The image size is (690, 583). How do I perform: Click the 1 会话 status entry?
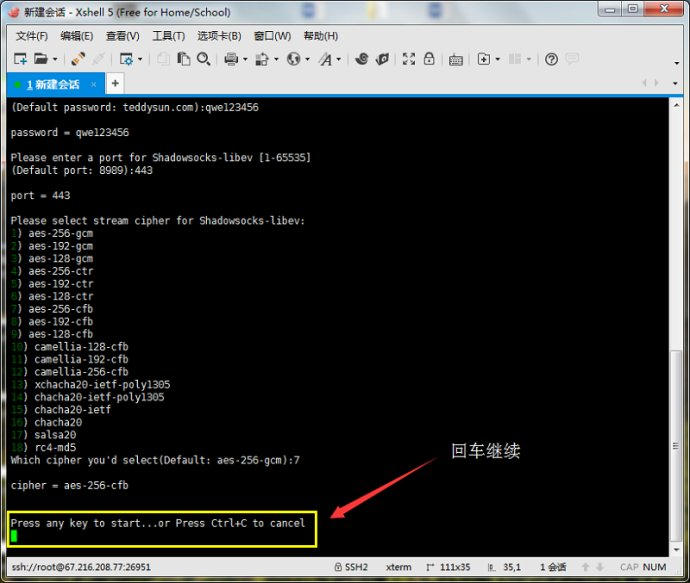pos(553,567)
